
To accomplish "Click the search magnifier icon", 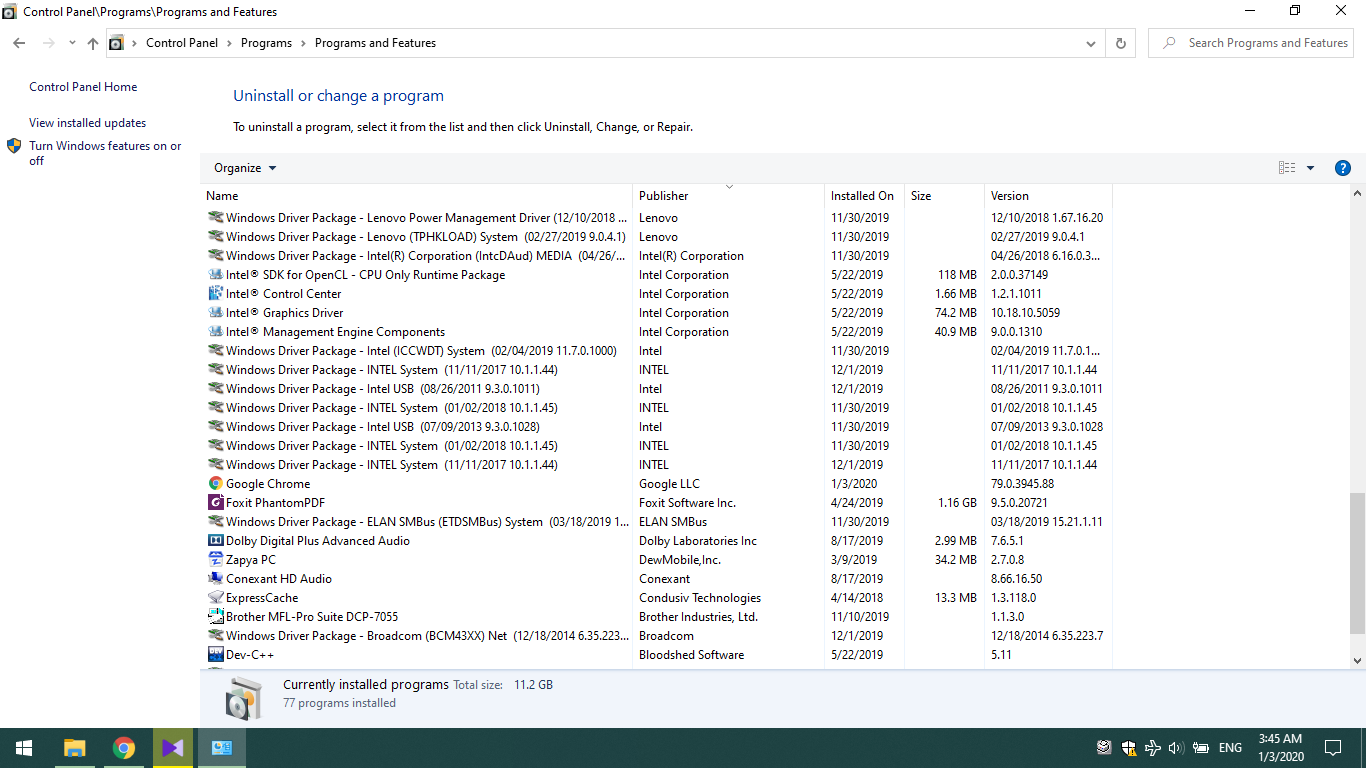I will (1169, 43).
